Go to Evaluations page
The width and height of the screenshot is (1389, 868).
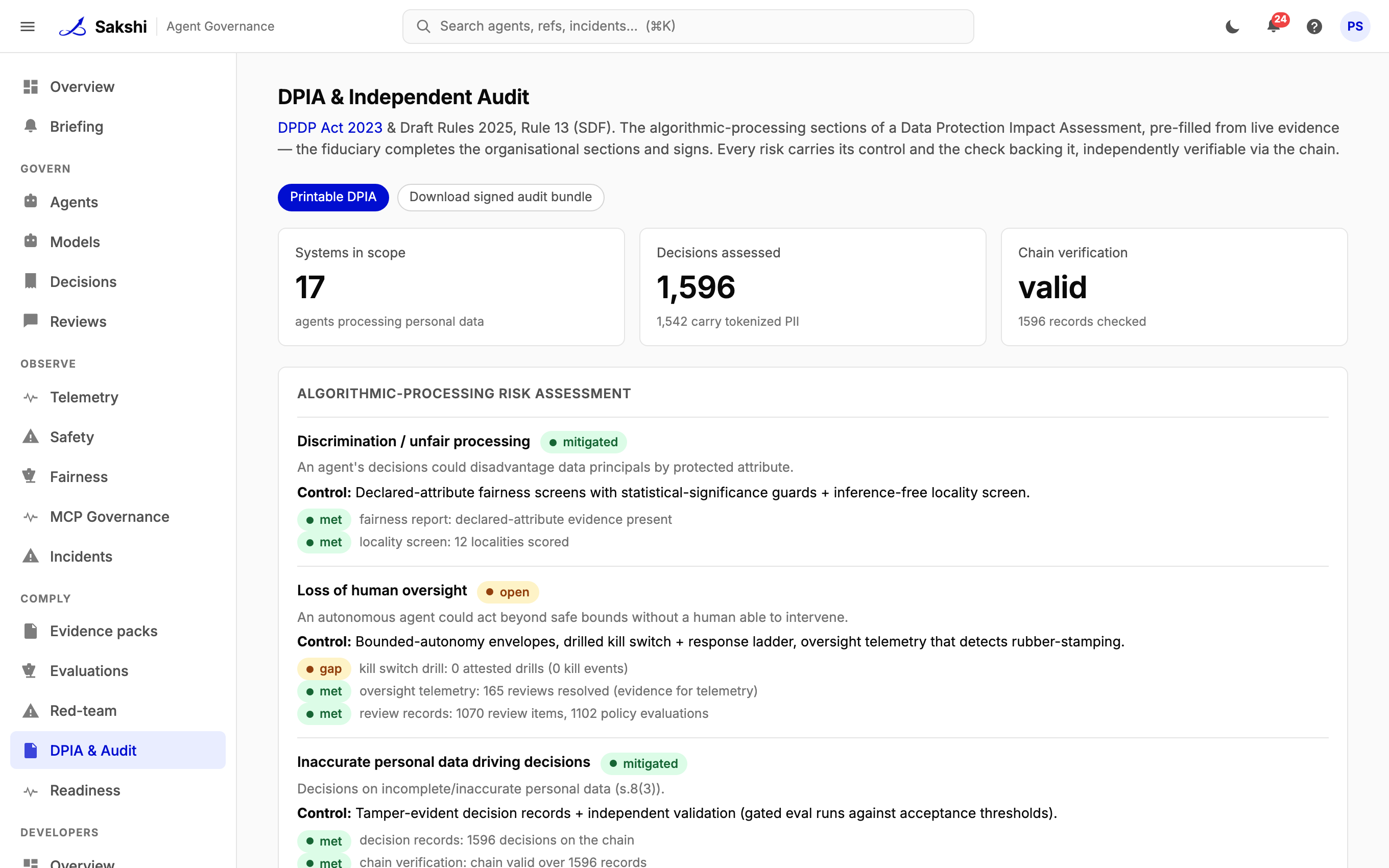(x=117, y=670)
